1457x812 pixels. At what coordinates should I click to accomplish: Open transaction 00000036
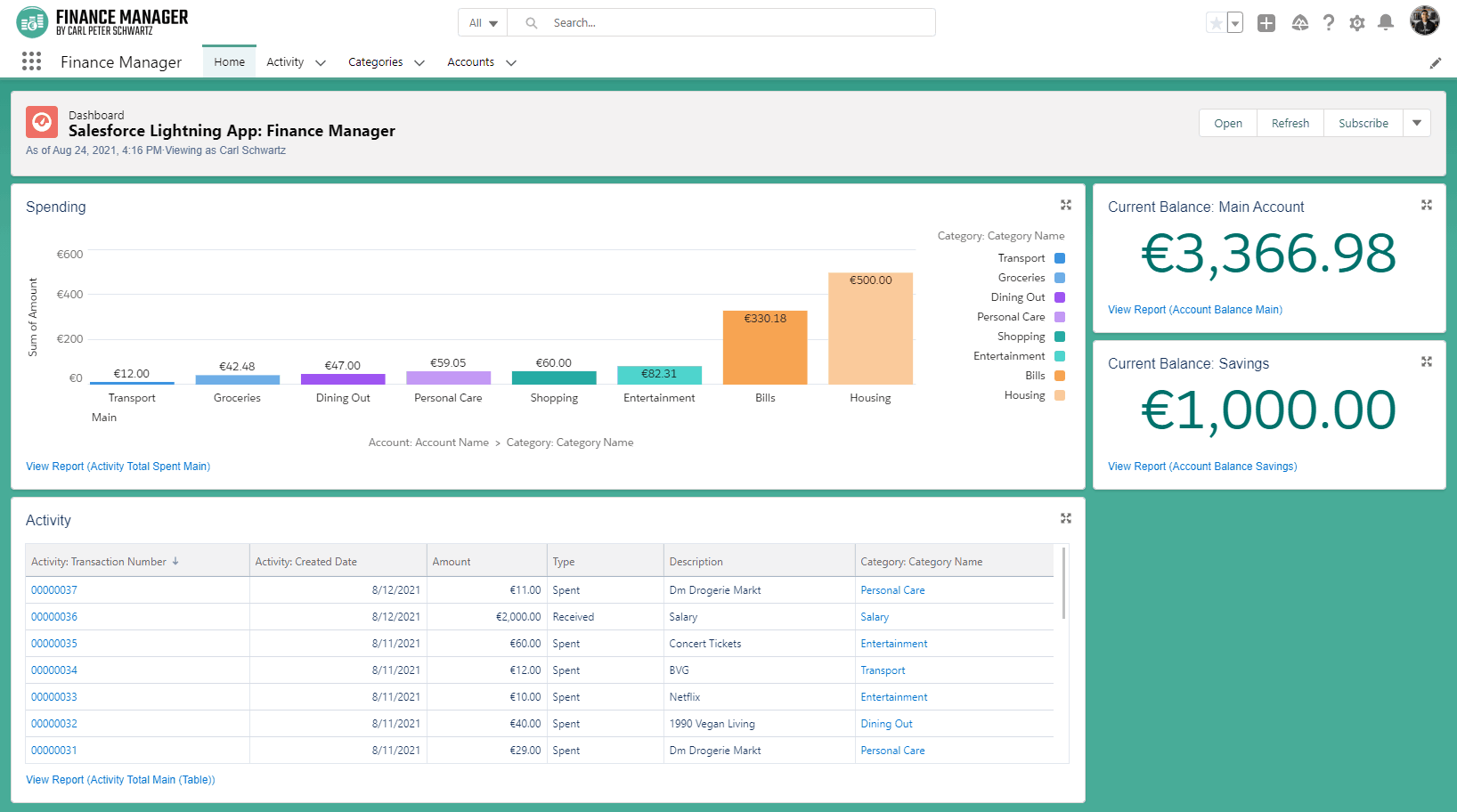coord(54,617)
